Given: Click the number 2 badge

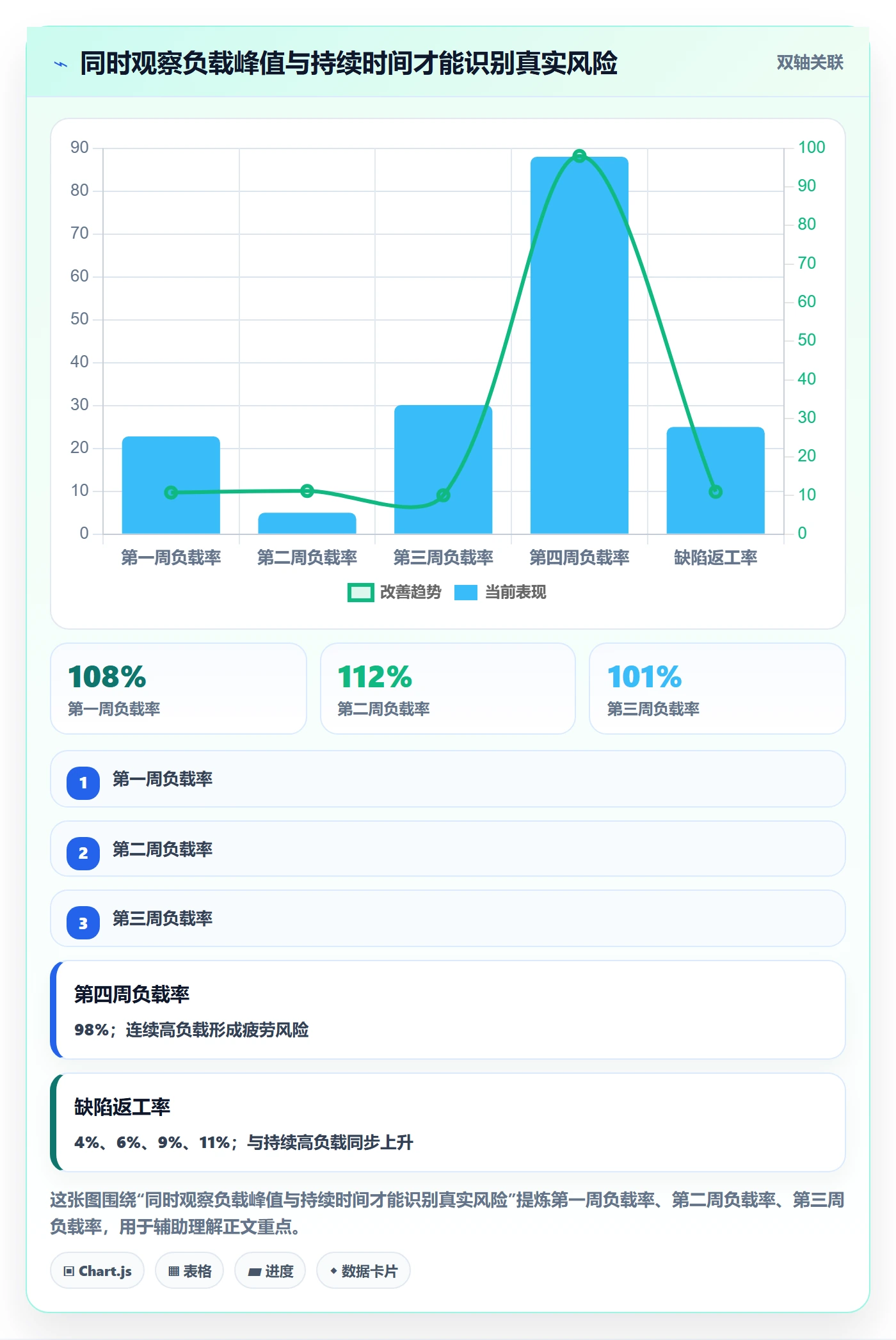Looking at the screenshot, I should [83, 853].
